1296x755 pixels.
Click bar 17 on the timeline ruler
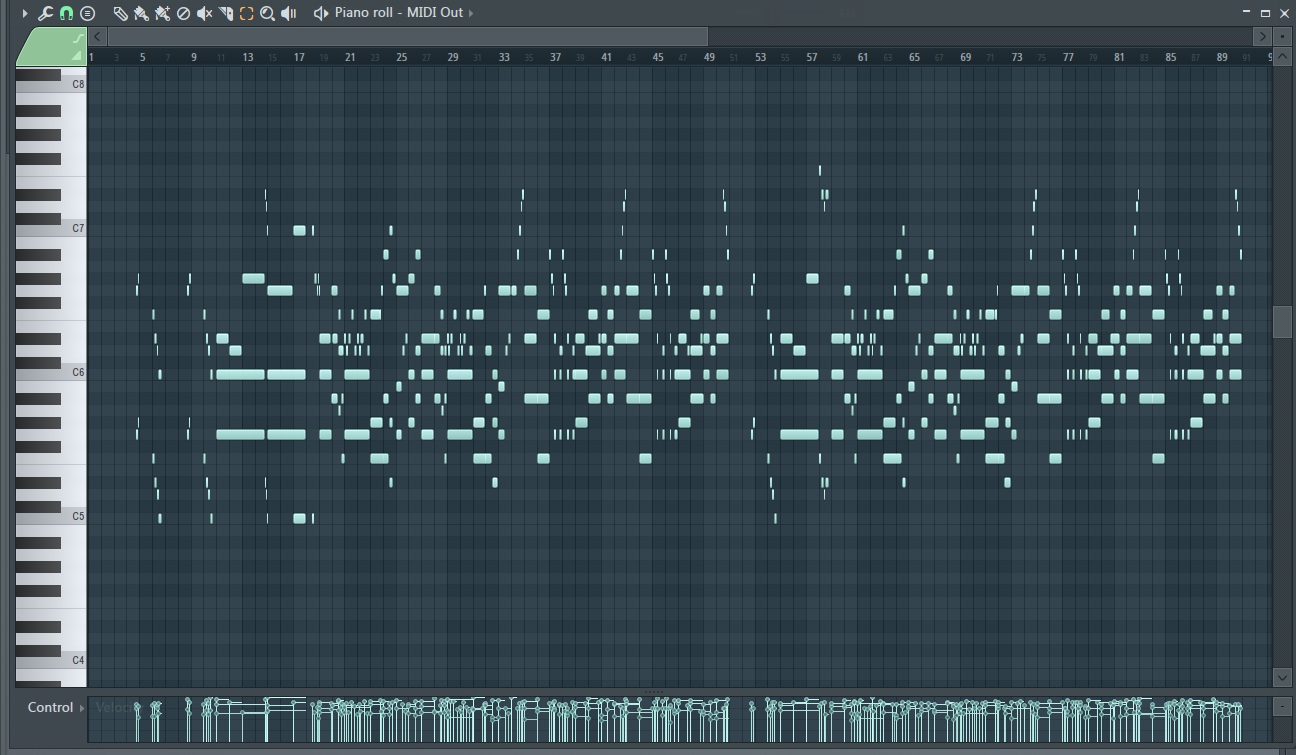pos(299,57)
